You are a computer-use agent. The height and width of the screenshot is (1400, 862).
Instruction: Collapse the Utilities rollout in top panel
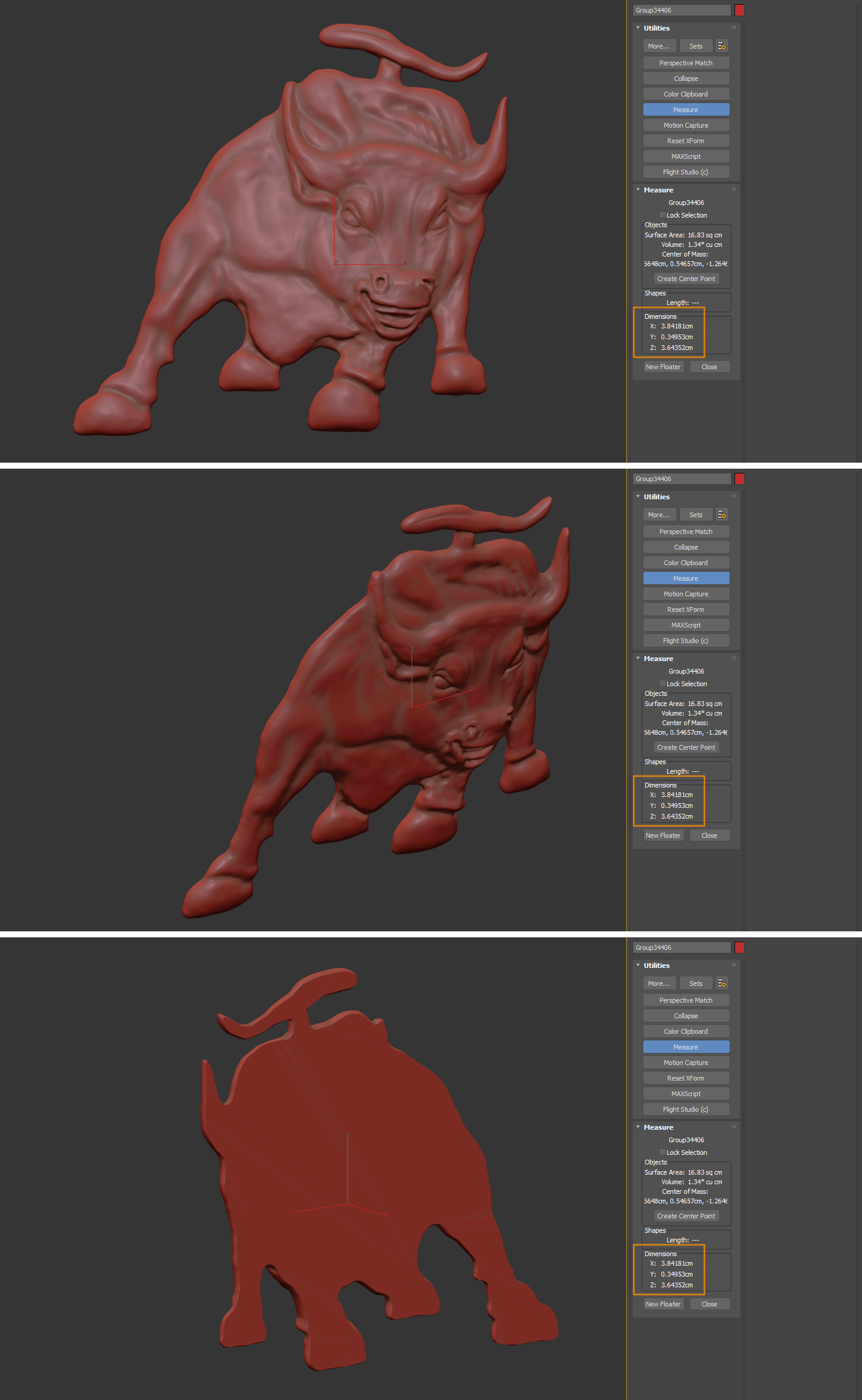pyautogui.click(x=638, y=28)
